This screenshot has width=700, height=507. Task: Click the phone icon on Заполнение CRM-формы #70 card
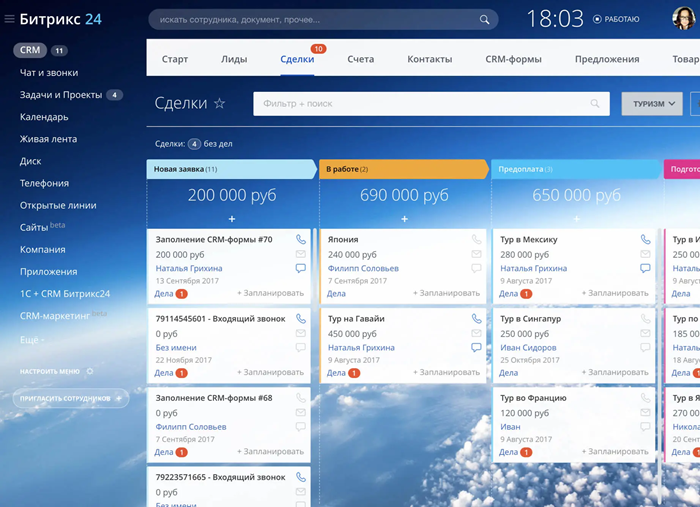[x=301, y=240]
